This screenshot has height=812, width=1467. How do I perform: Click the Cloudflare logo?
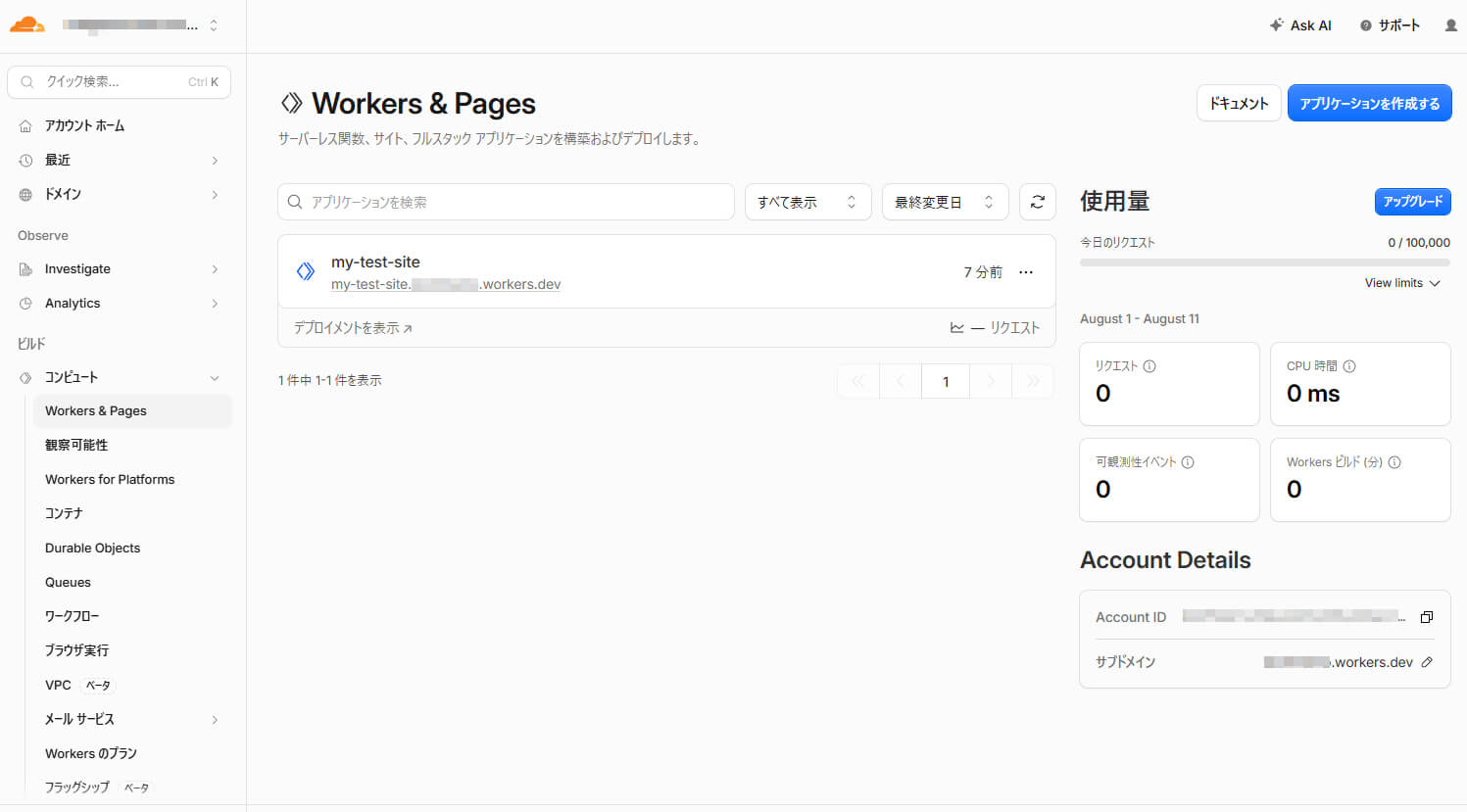(27, 25)
